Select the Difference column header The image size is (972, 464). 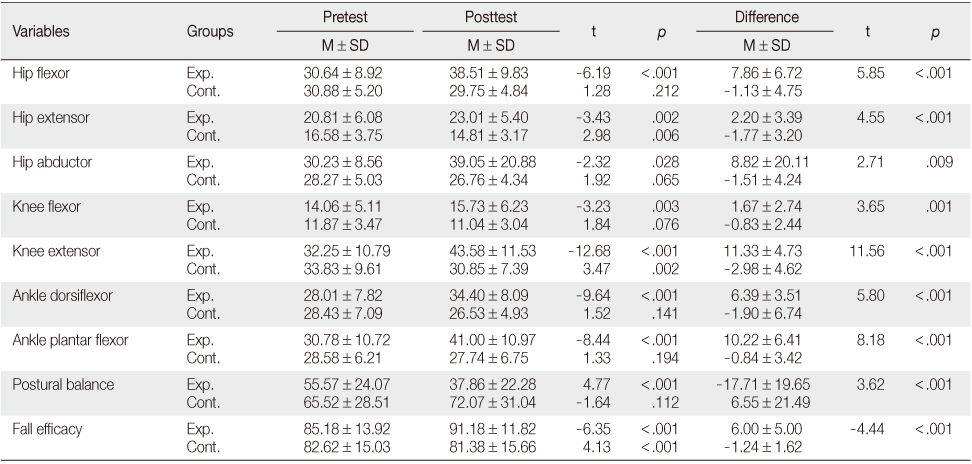point(767,17)
